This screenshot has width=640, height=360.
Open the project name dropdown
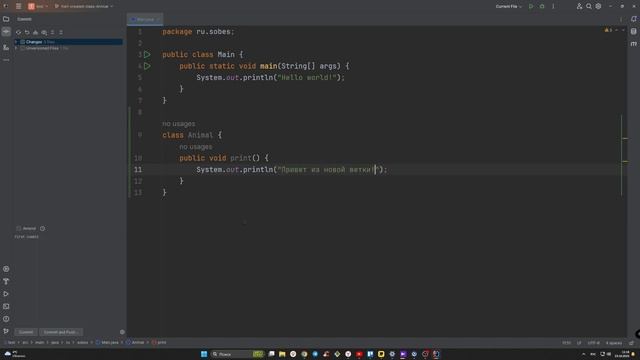pyautogui.click(x=38, y=6)
